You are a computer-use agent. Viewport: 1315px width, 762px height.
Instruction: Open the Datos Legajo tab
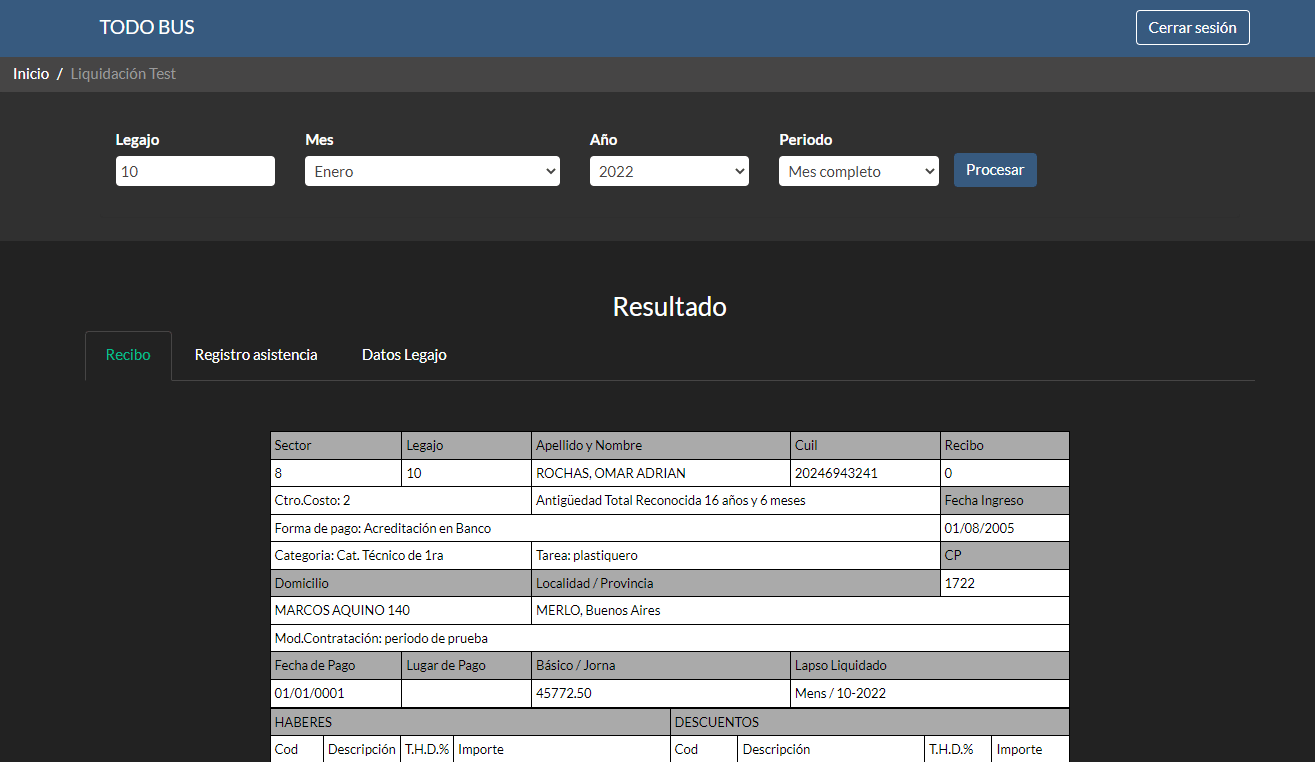click(404, 355)
